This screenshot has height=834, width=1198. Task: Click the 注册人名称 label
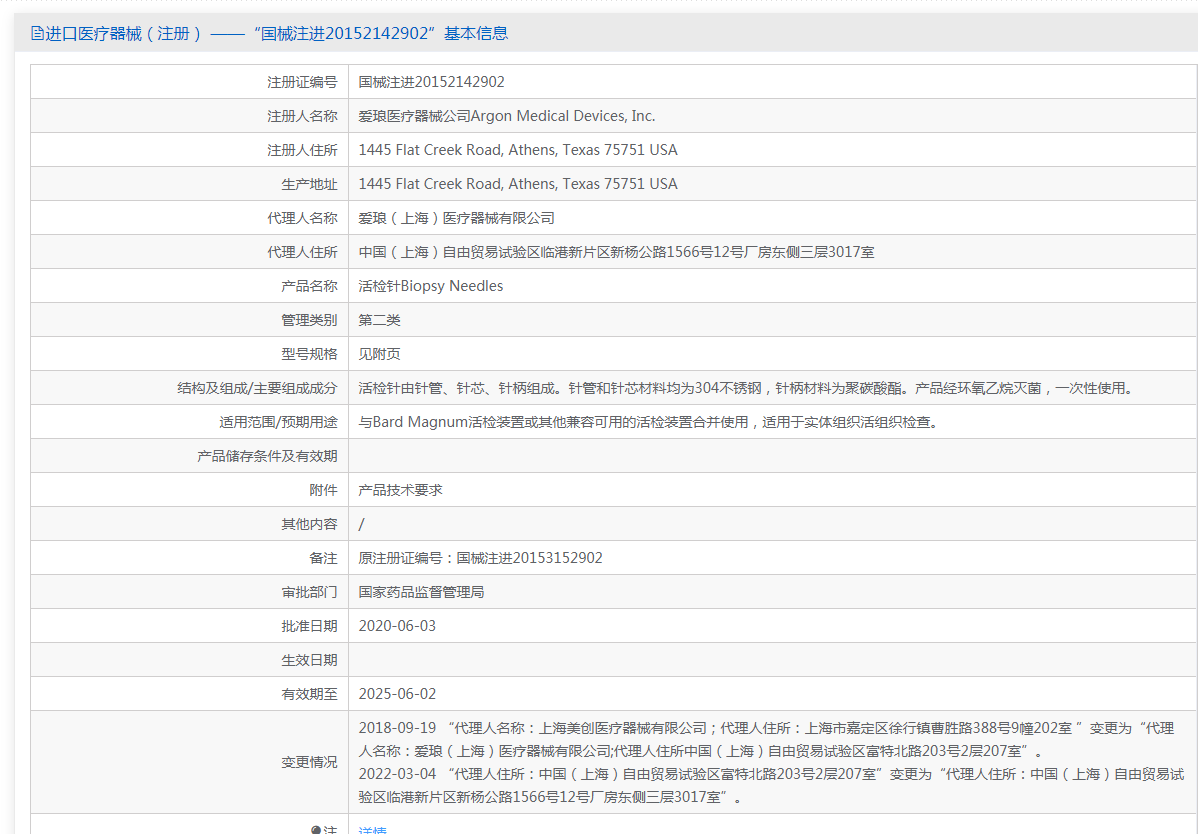click(x=302, y=116)
